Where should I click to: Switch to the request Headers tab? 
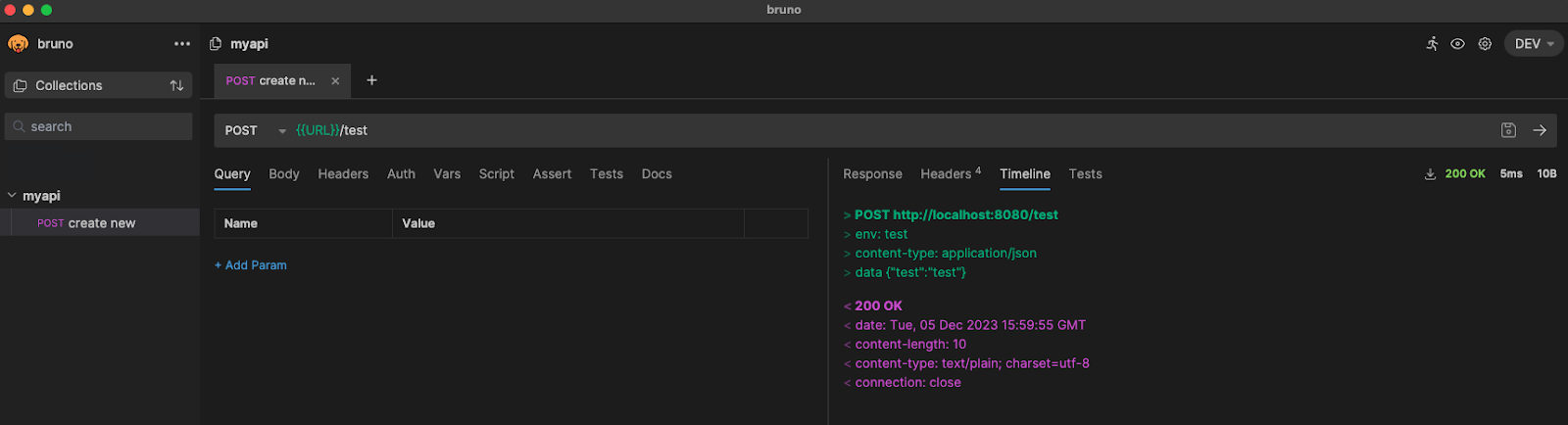point(343,174)
